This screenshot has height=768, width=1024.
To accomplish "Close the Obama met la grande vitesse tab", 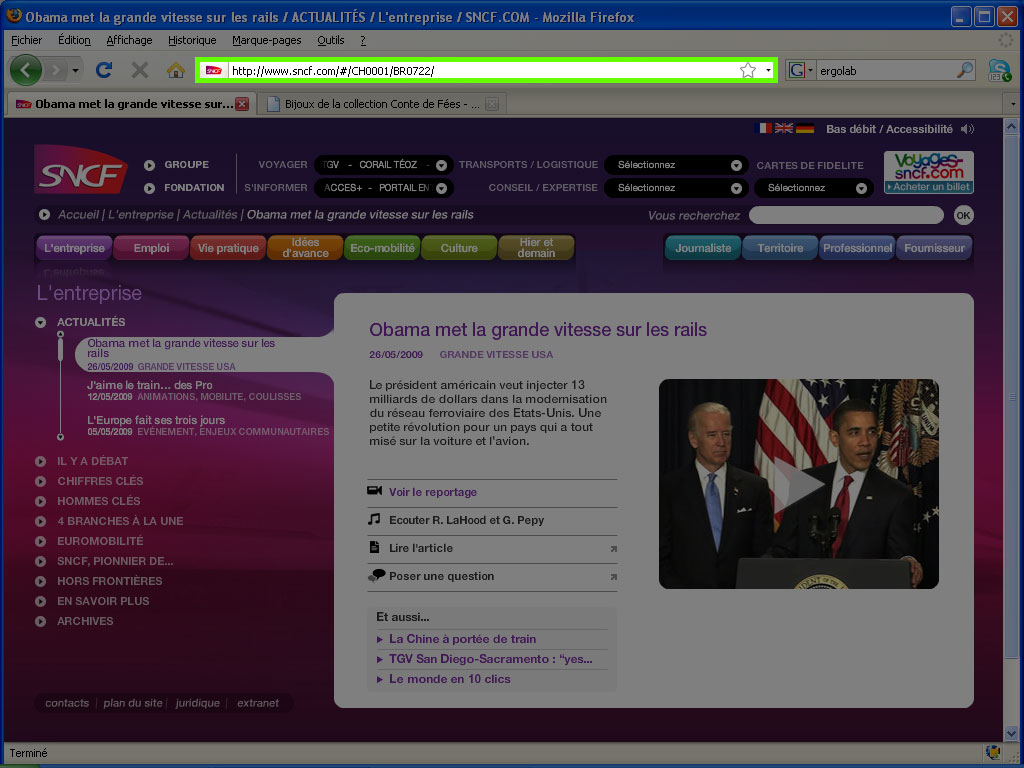I will (242, 104).
